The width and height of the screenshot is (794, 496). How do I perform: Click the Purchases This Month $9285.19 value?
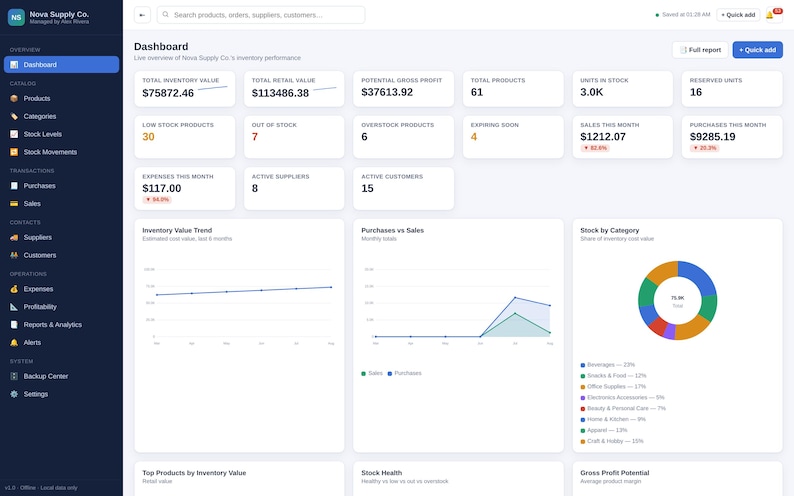coord(712,137)
